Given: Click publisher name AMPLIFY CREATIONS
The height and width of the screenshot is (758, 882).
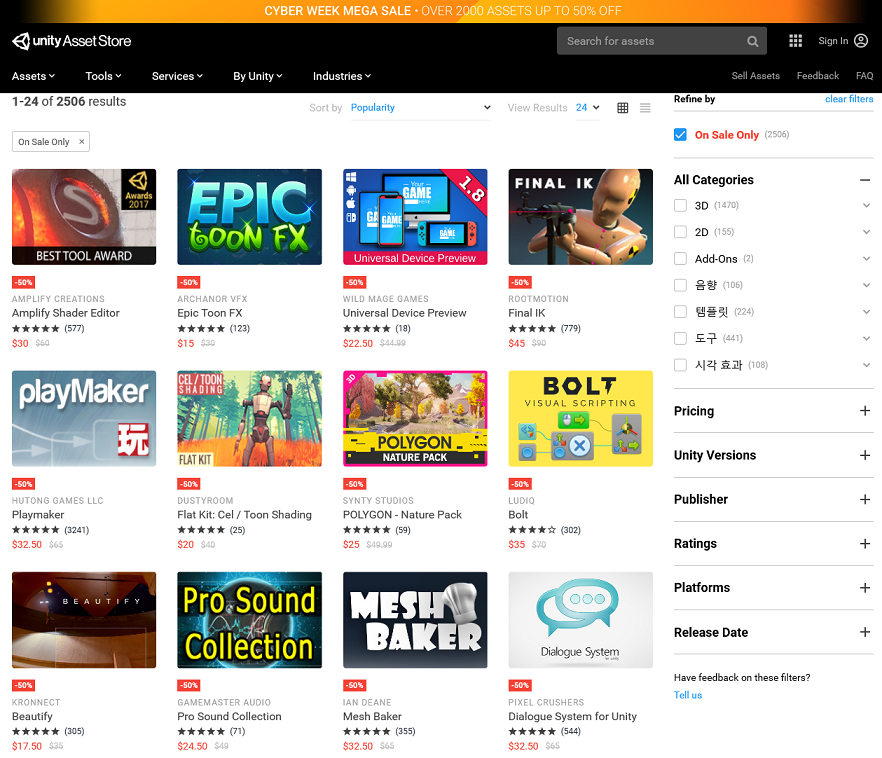Looking at the screenshot, I should click(58, 299).
